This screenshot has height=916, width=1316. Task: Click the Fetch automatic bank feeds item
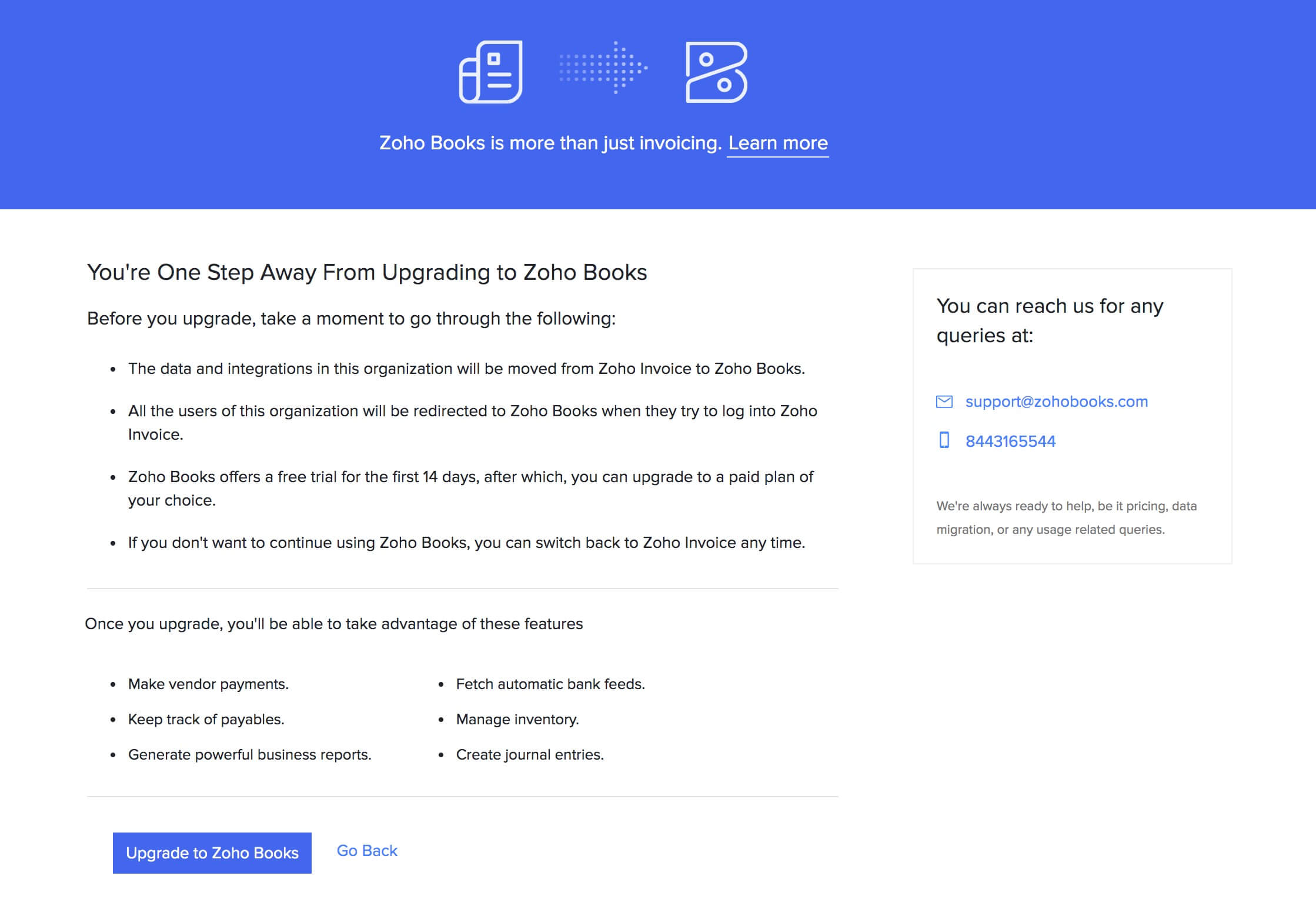click(x=550, y=684)
